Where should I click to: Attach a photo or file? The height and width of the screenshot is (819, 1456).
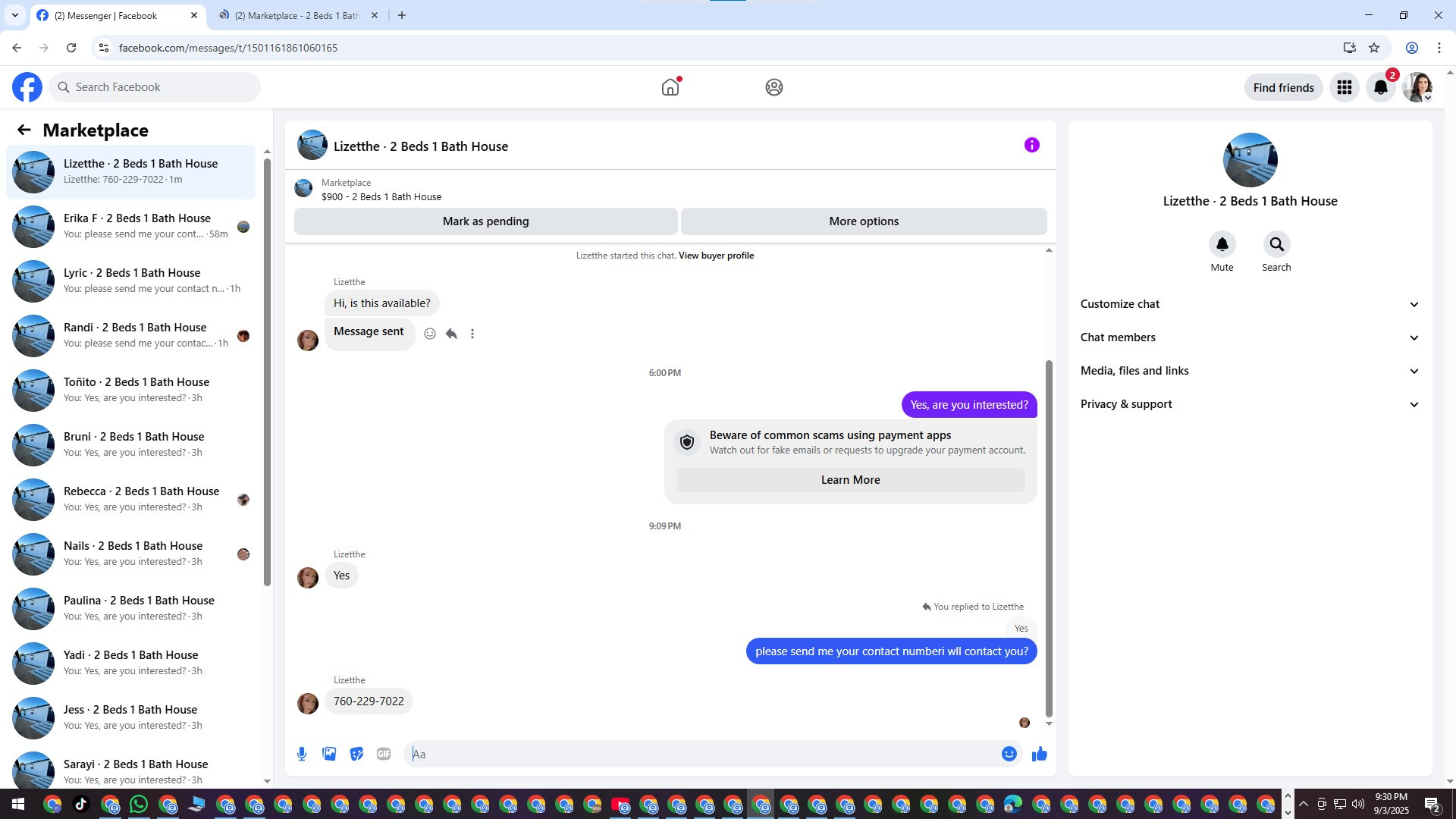point(329,754)
